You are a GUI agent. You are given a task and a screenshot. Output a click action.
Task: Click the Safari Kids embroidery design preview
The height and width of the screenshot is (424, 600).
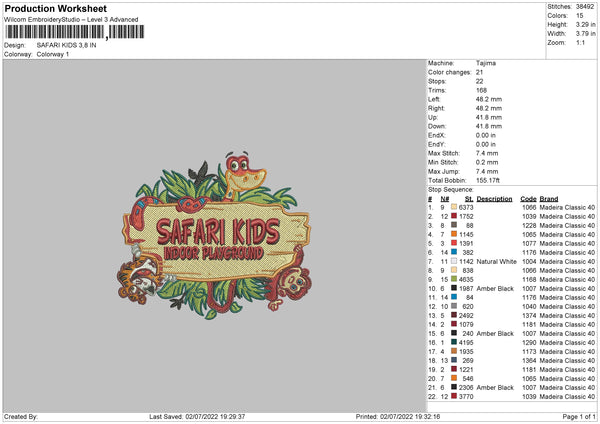pyautogui.click(x=214, y=234)
